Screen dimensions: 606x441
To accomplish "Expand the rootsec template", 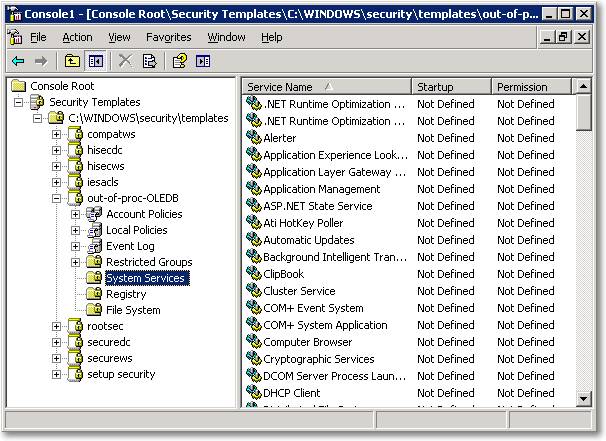I will tap(56, 326).
